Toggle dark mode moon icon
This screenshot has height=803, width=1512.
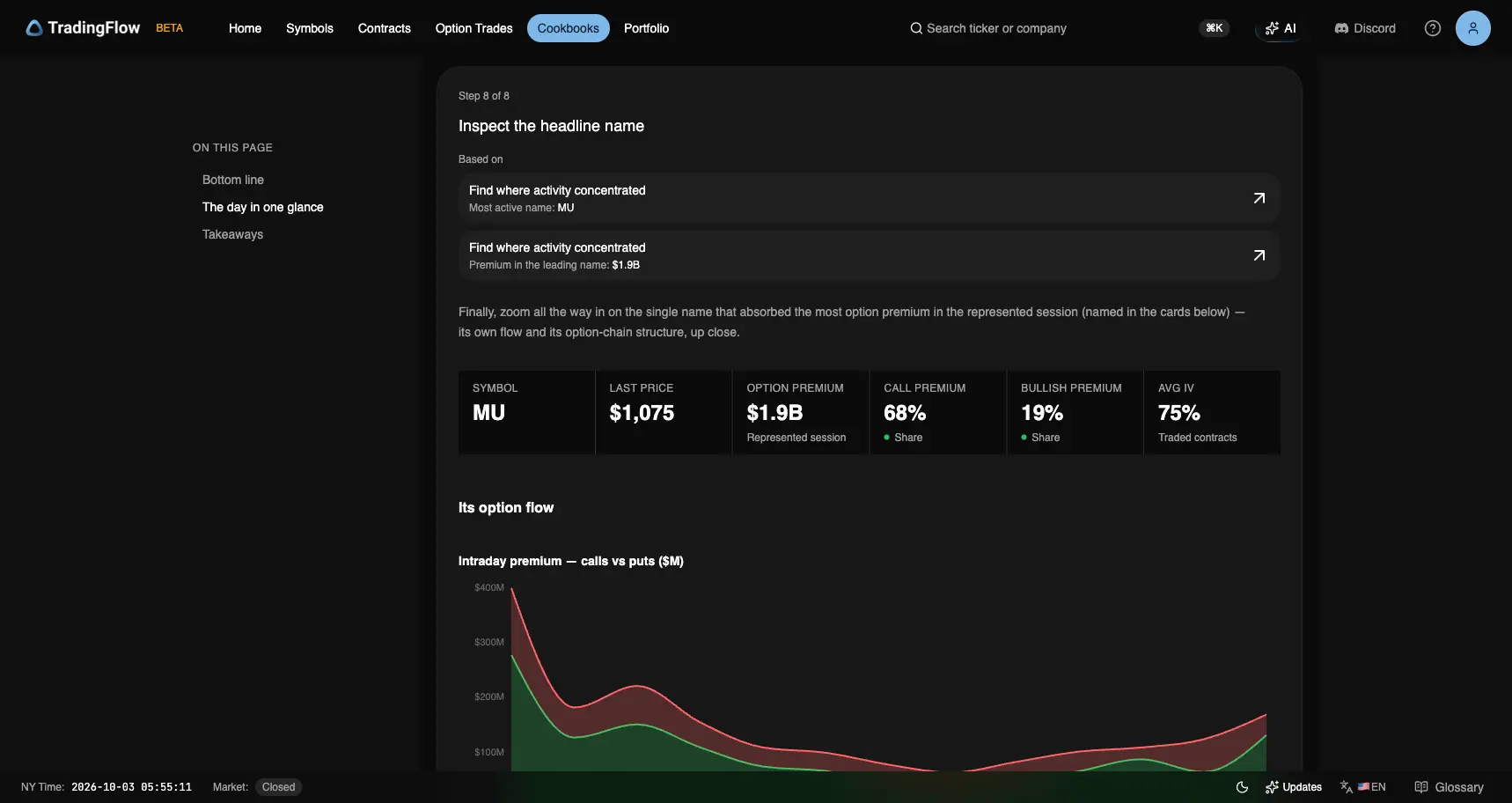(1242, 787)
